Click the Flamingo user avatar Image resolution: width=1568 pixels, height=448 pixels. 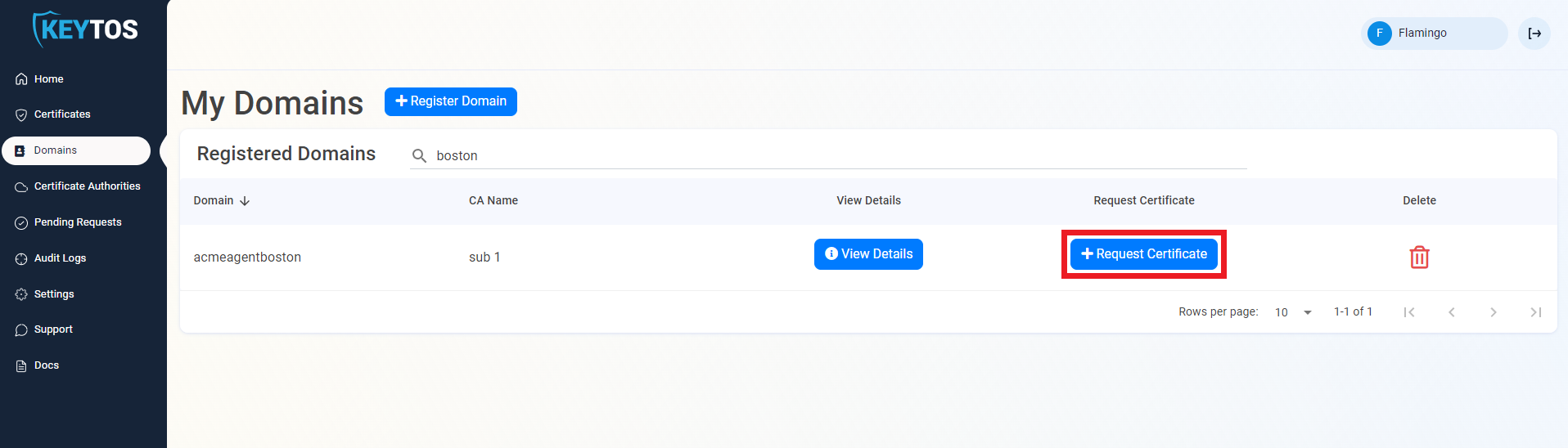[1380, 34]
